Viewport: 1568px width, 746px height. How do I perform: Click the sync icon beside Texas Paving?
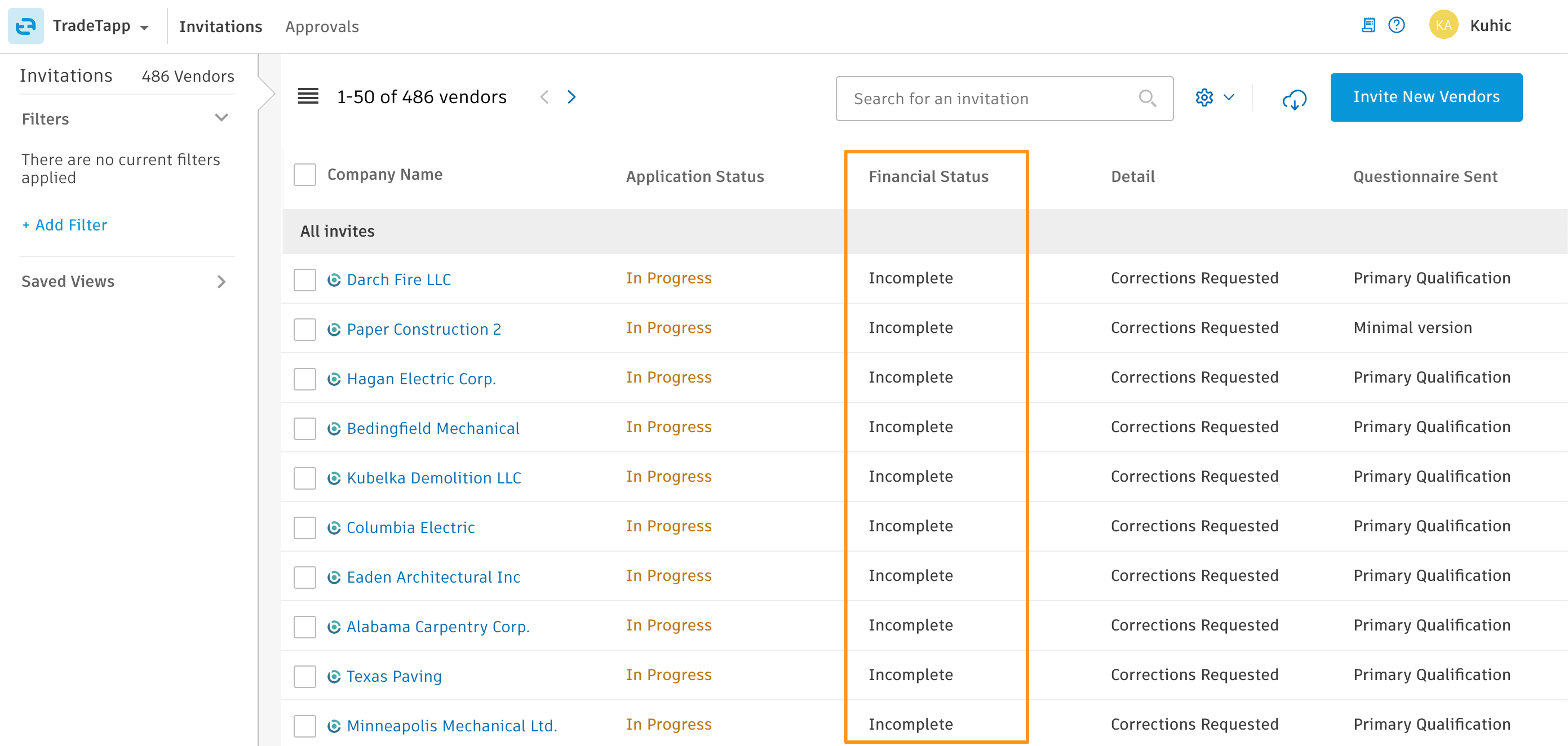(334, 677)
